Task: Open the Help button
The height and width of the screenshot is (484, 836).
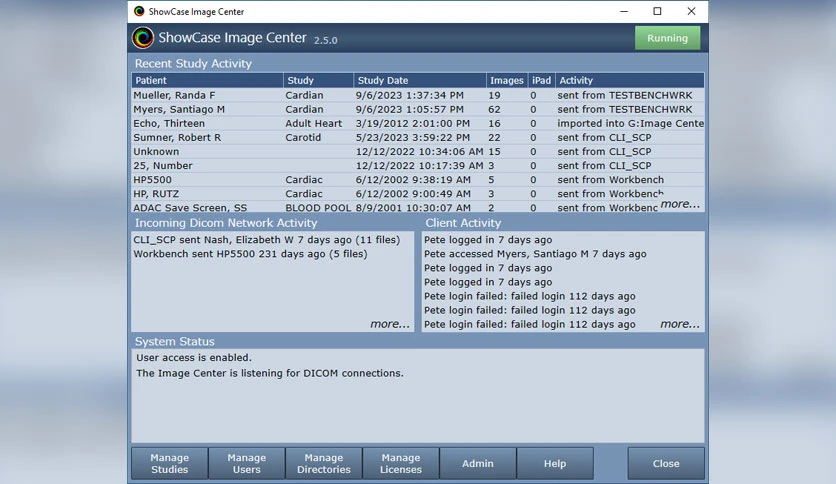Action: pyautogui.click(x=554, y=463)
